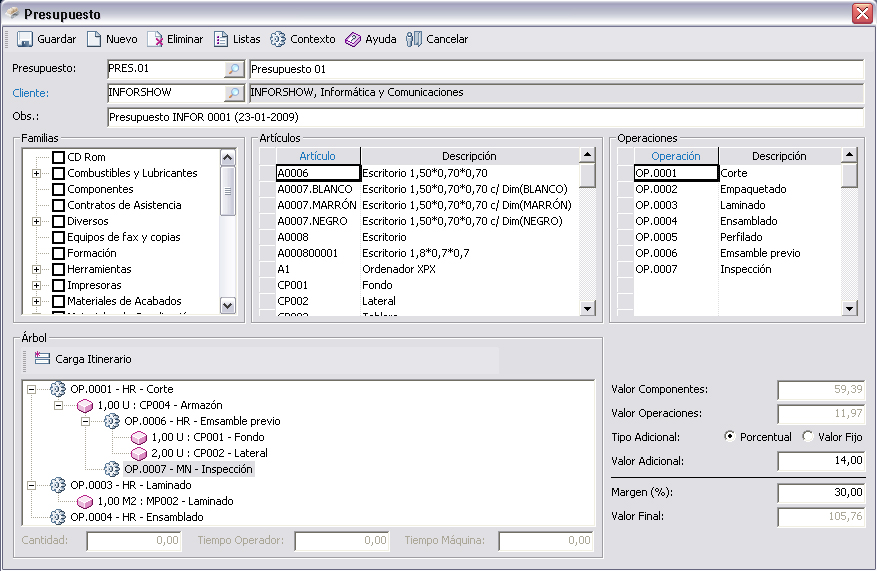Open the Contexto gear icon
The width and height of the screenshot is (877, 571).
click(x=278, y=40)
